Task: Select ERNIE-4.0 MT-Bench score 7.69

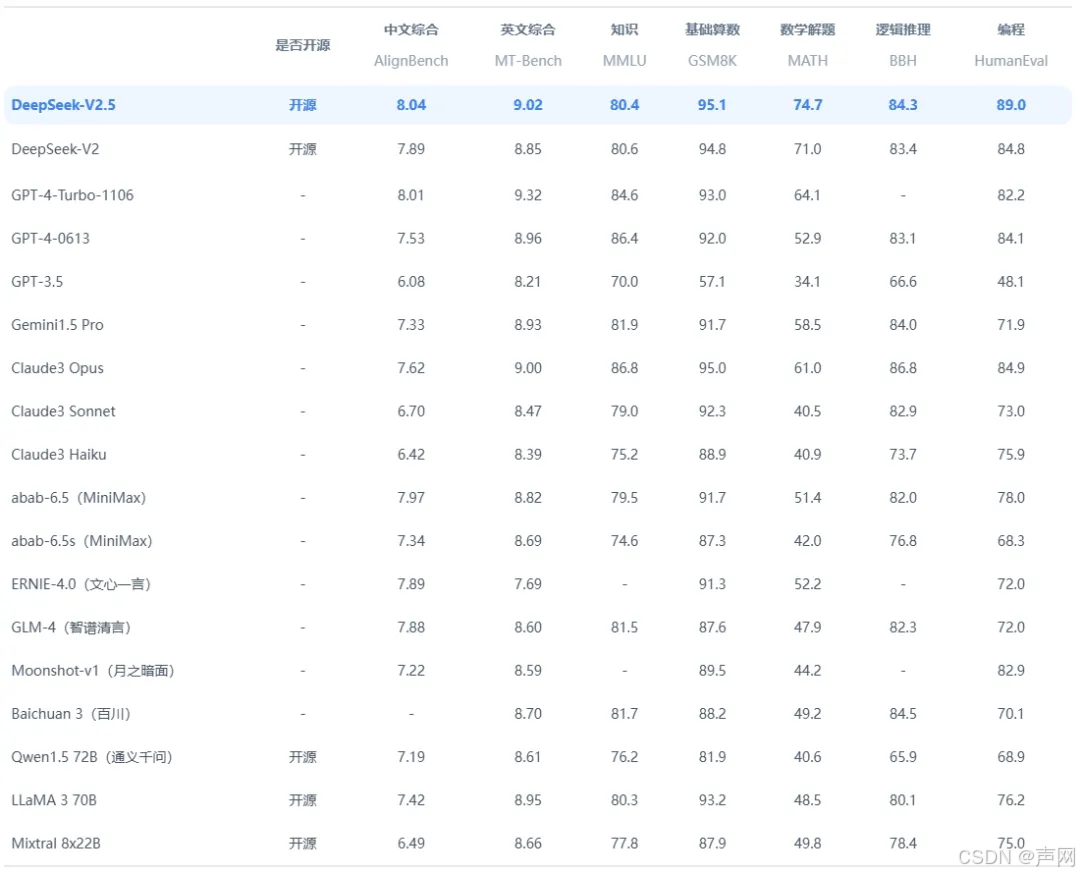Action: pos(528,584)
